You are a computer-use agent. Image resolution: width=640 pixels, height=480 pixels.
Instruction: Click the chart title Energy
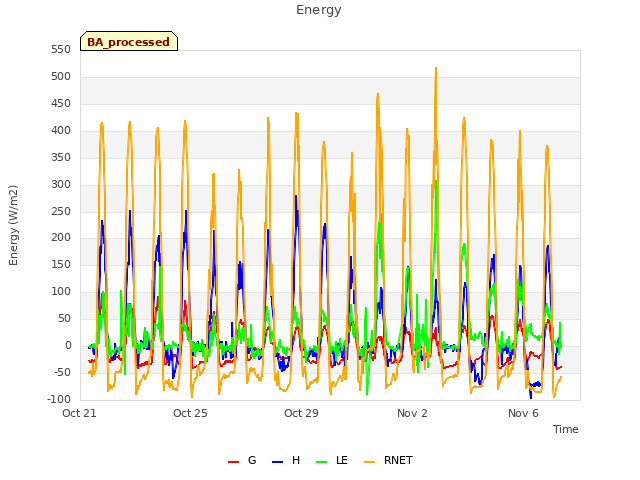(318, 10)
